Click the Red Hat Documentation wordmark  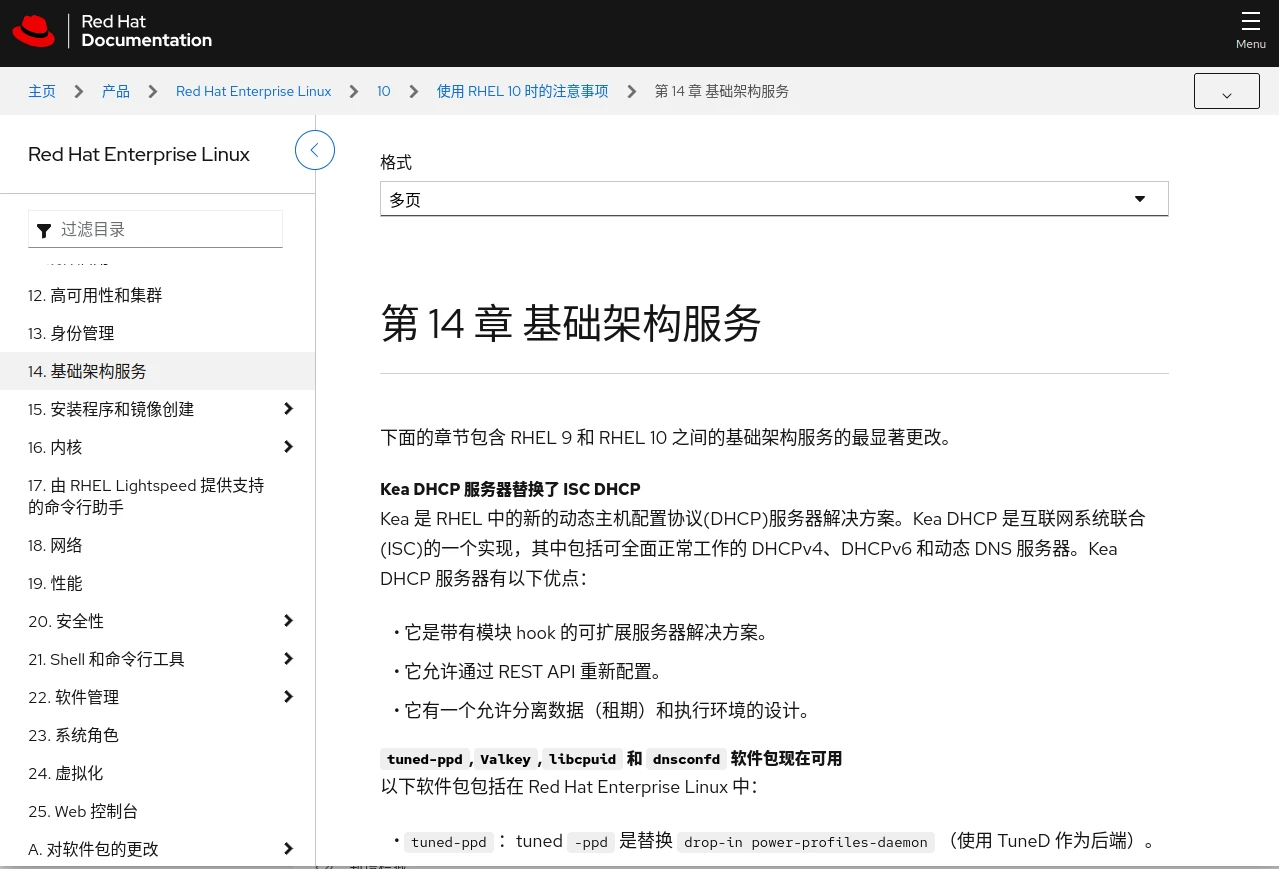[146, 31]
